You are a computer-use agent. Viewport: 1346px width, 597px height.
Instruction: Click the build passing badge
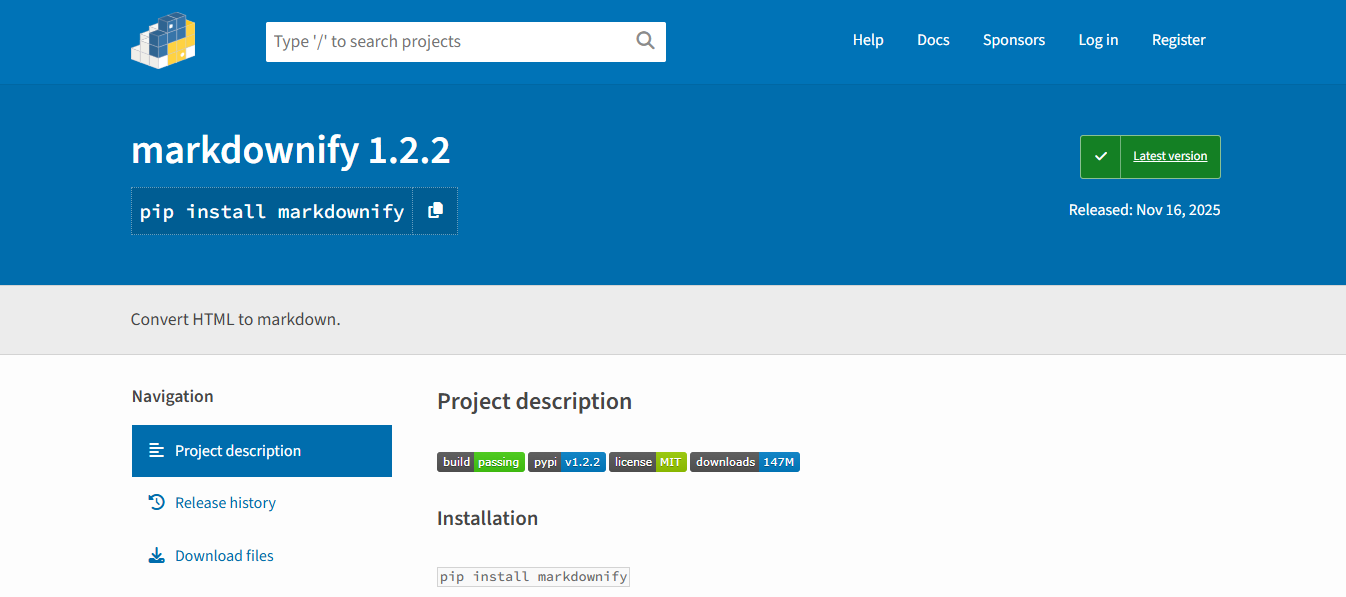coord(481,462)
